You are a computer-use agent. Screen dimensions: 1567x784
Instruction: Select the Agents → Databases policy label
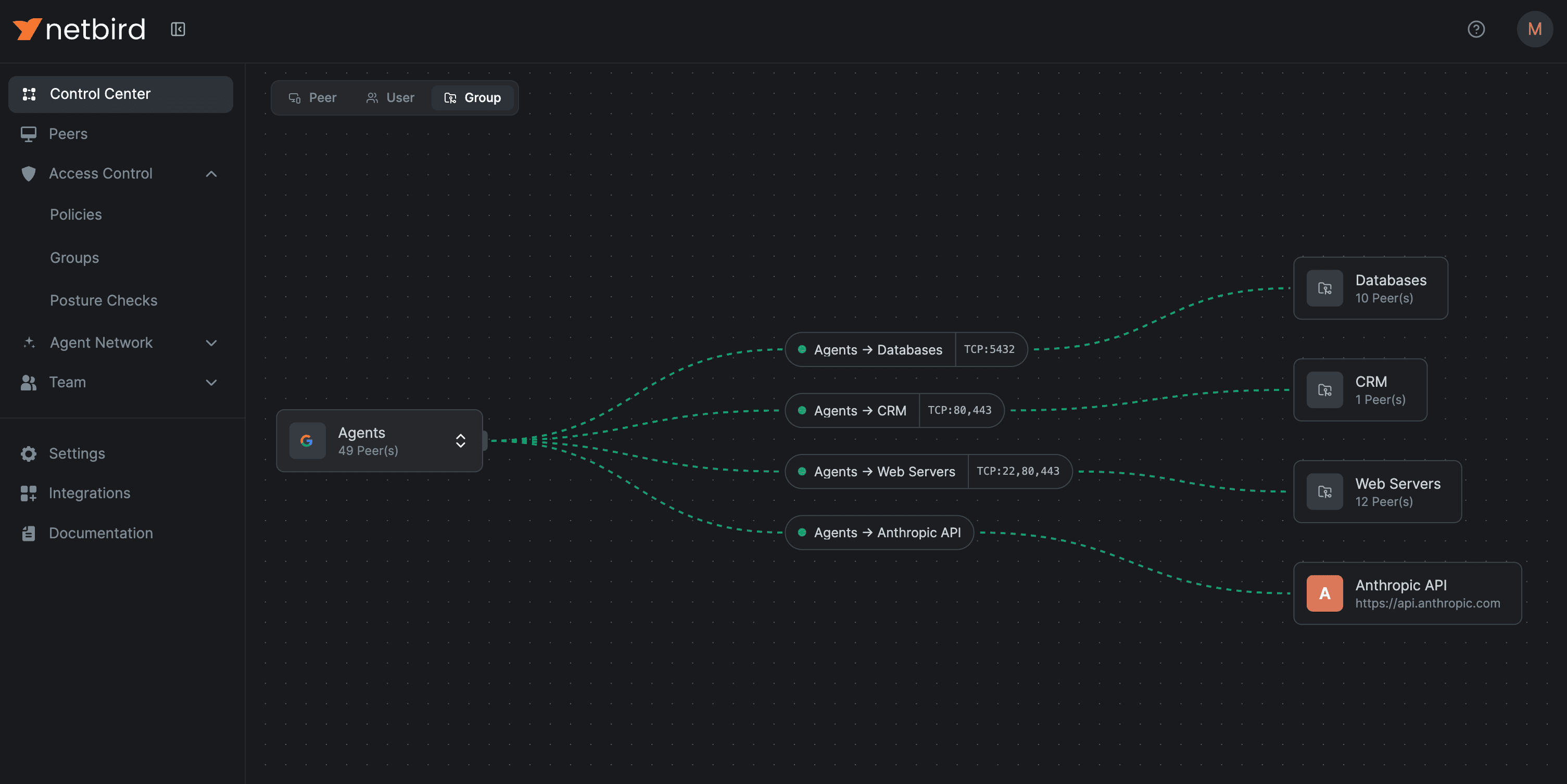point(878,350)
